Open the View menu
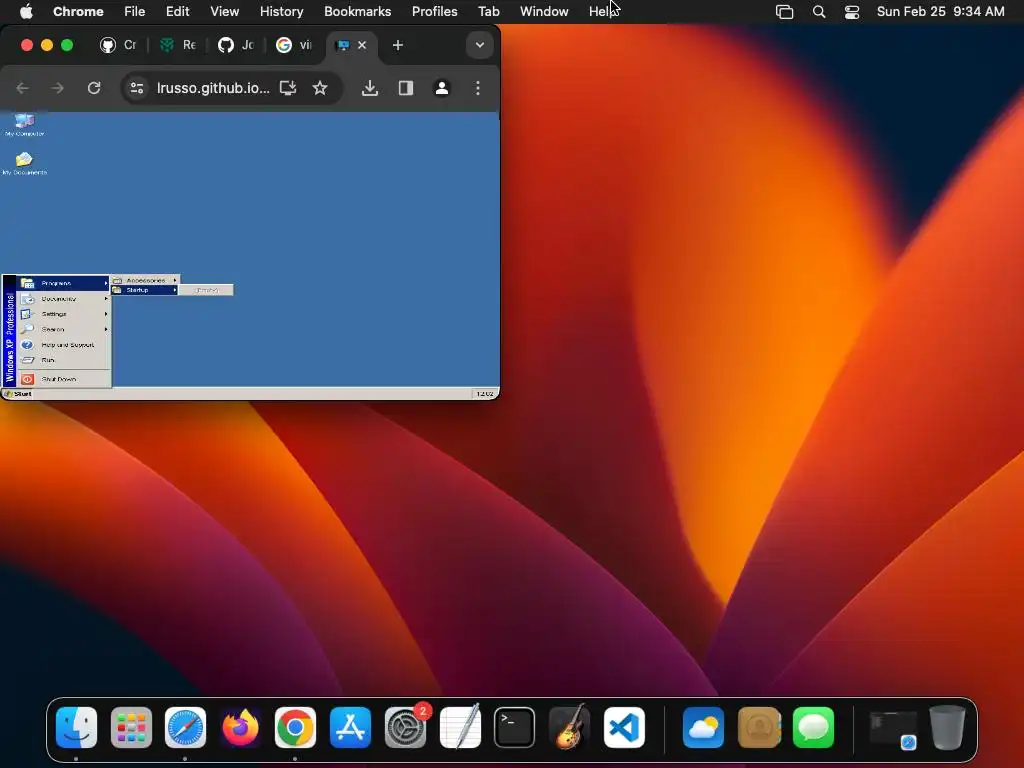The height and width of the screenshot is (768, 1024). 225,11
